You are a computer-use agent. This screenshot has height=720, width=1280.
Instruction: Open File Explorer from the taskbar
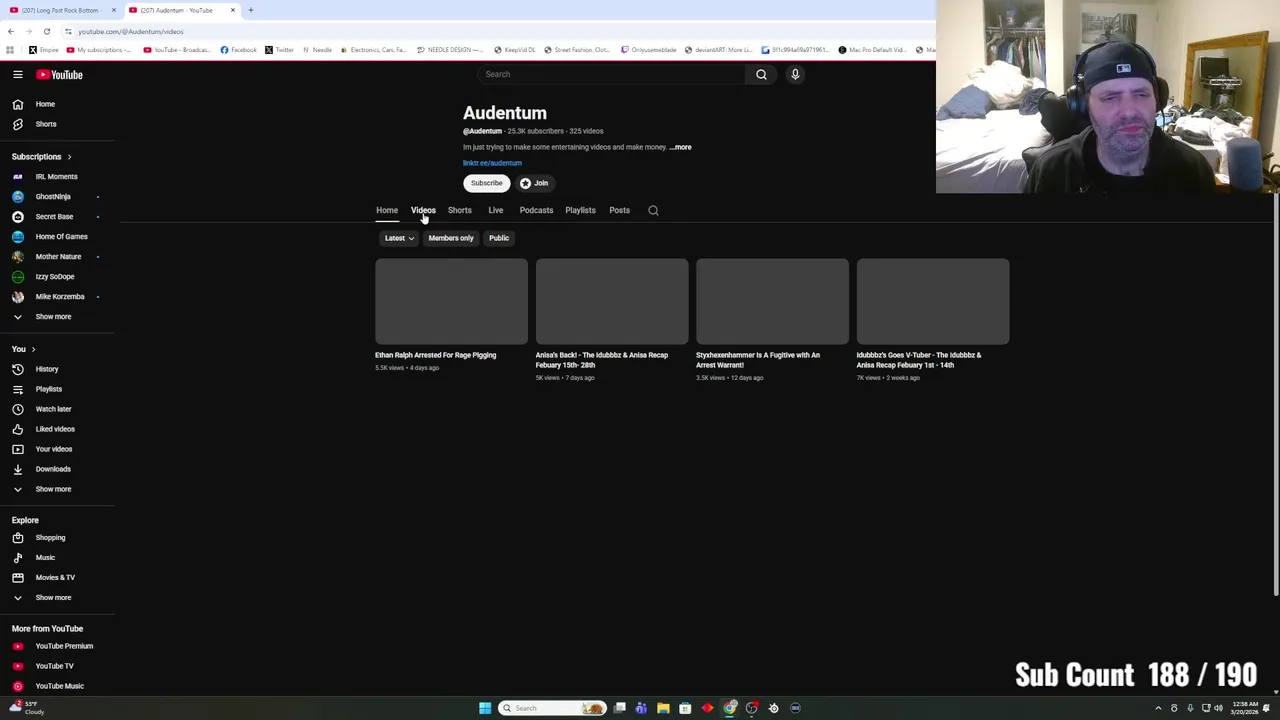[663, 708]
